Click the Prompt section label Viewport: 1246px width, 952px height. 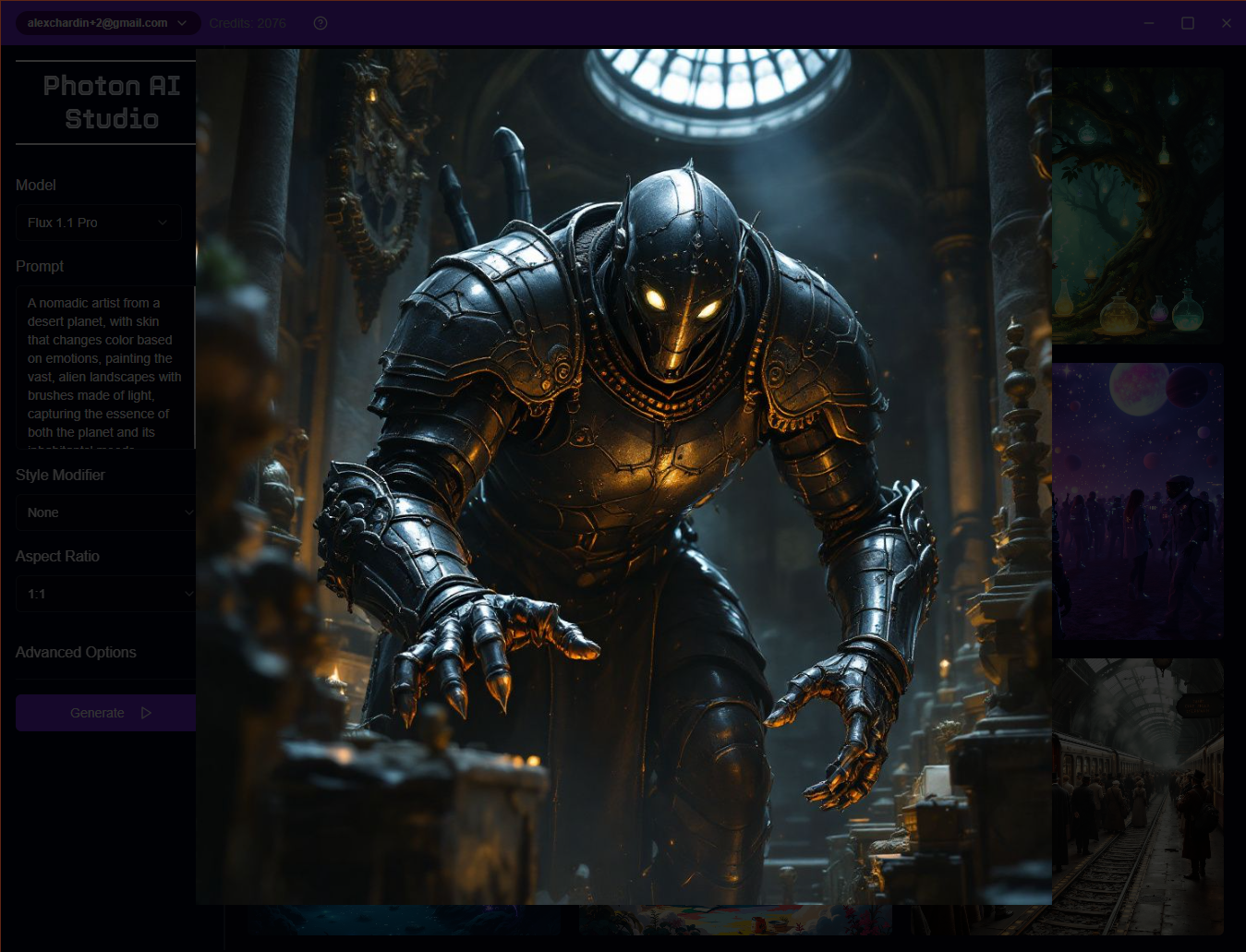pyautogui.click(x=40, y=266)
